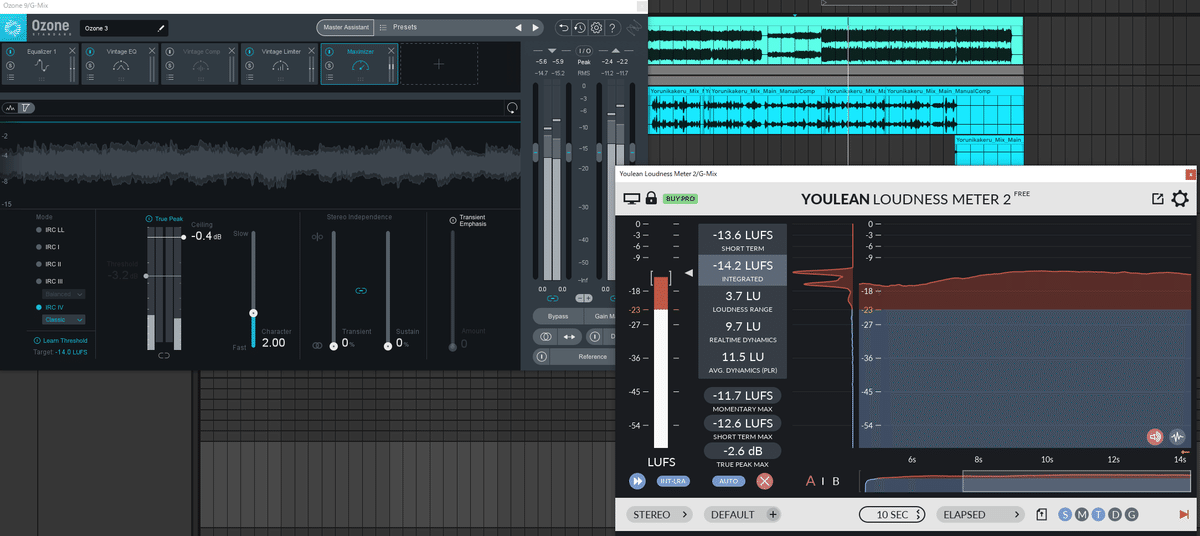Select IRC III mode
The width and height of the screenshot is (1200, 536).
click(x=48, y=281)
